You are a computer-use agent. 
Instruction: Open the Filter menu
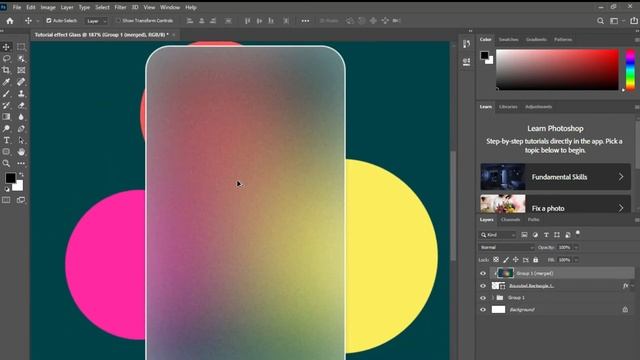(120, 7)
